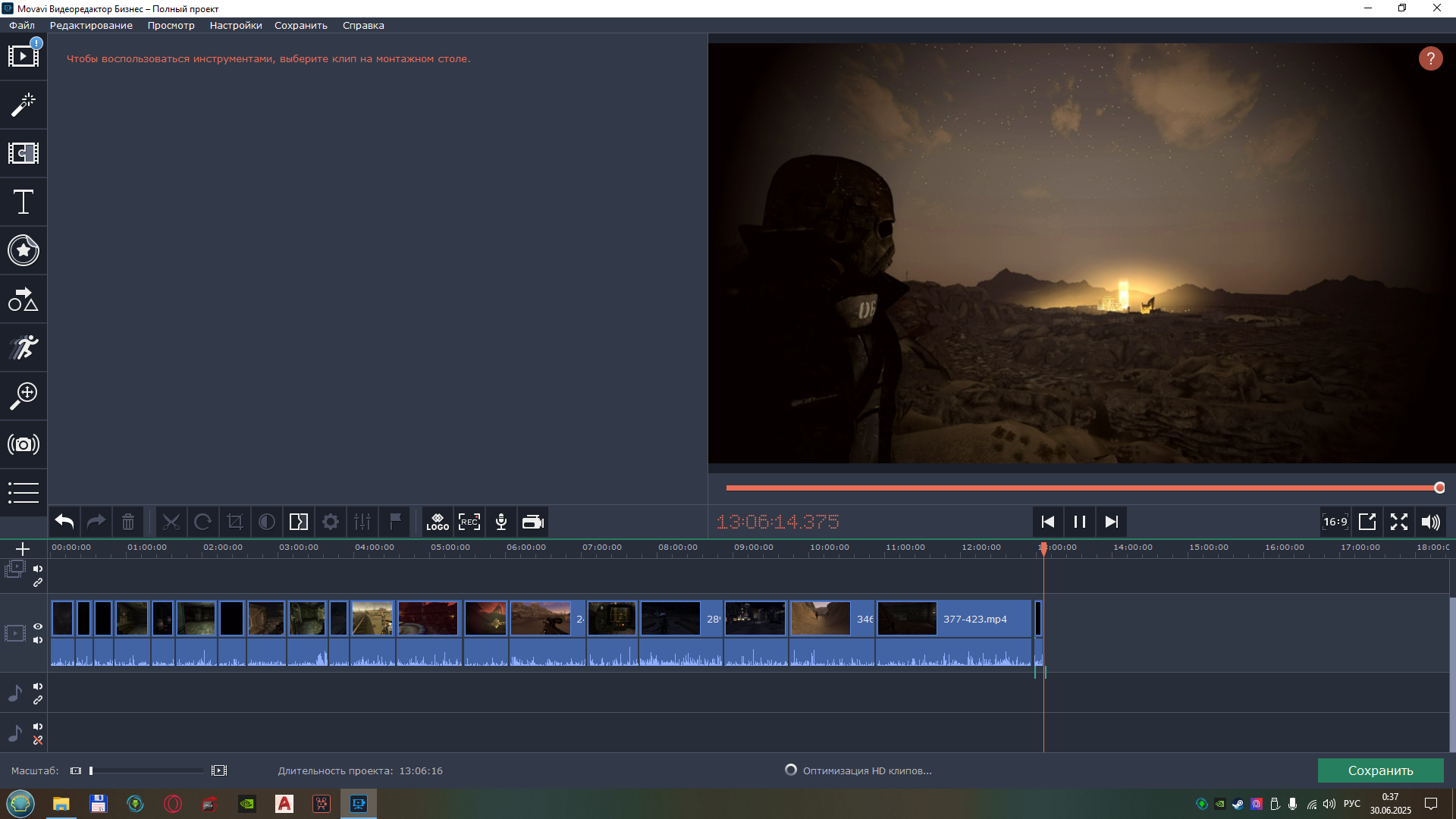Viewport: 1456px width, 819px height.
Task: Click the timeline vertical scrollbar
Action: [1452, 675]
